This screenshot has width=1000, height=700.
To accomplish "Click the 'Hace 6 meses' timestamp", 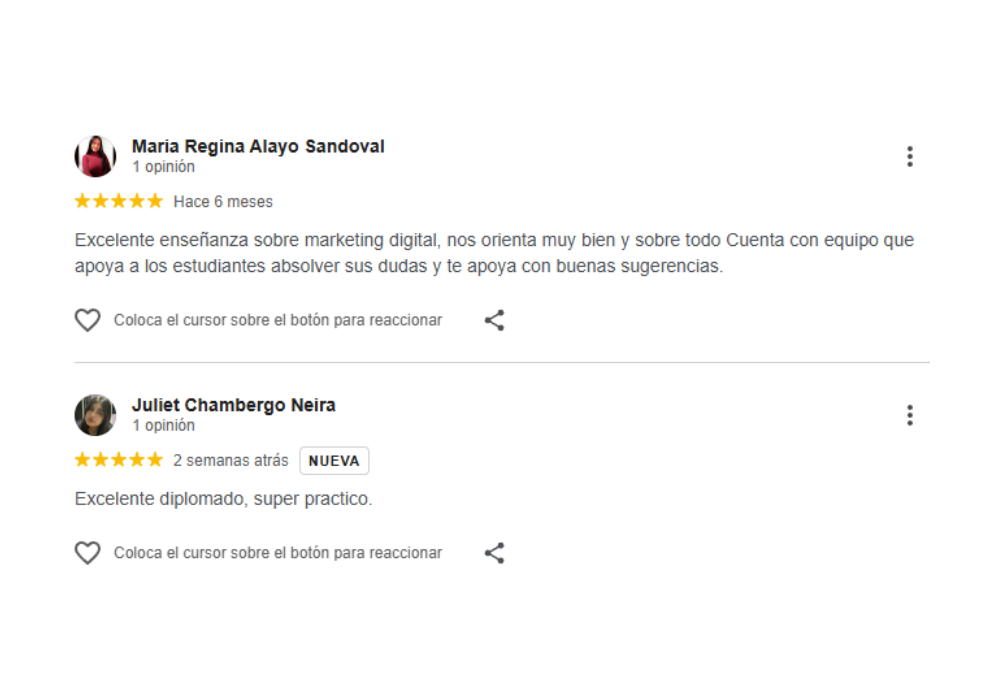I will click(223, 202).
